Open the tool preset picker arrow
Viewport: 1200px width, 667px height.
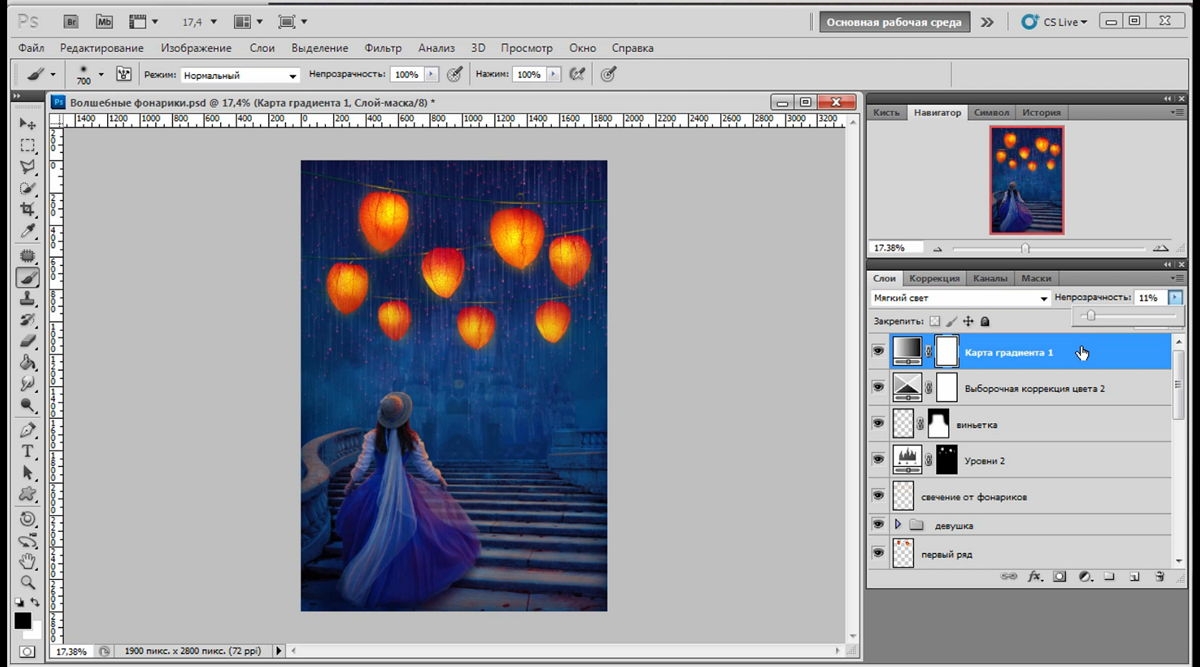point(52,74)
